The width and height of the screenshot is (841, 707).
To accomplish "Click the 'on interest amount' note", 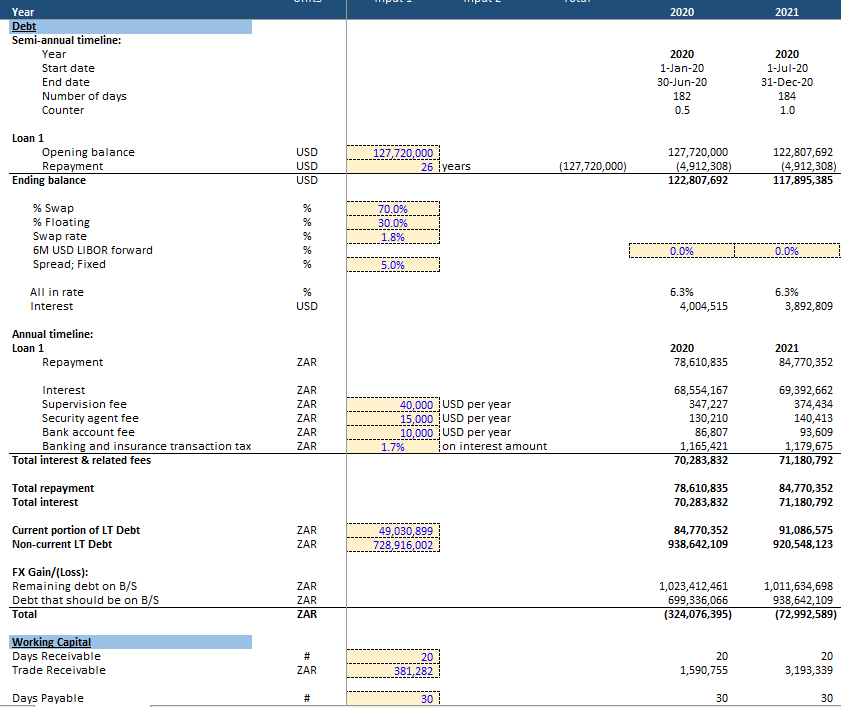I will pos(495,446).
